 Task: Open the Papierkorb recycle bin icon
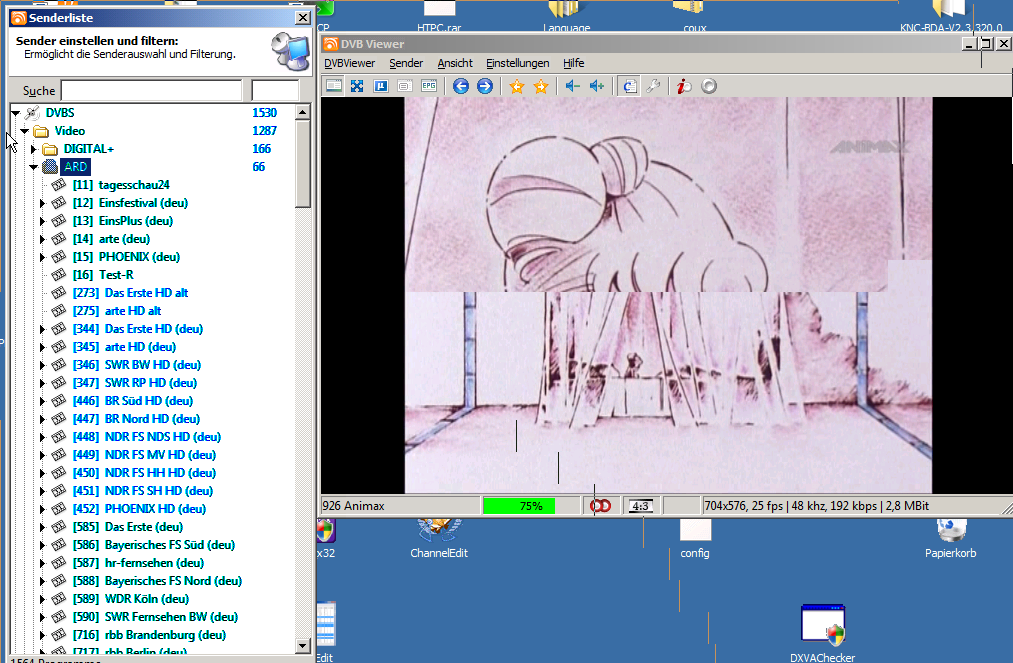[x=950, y=539]
